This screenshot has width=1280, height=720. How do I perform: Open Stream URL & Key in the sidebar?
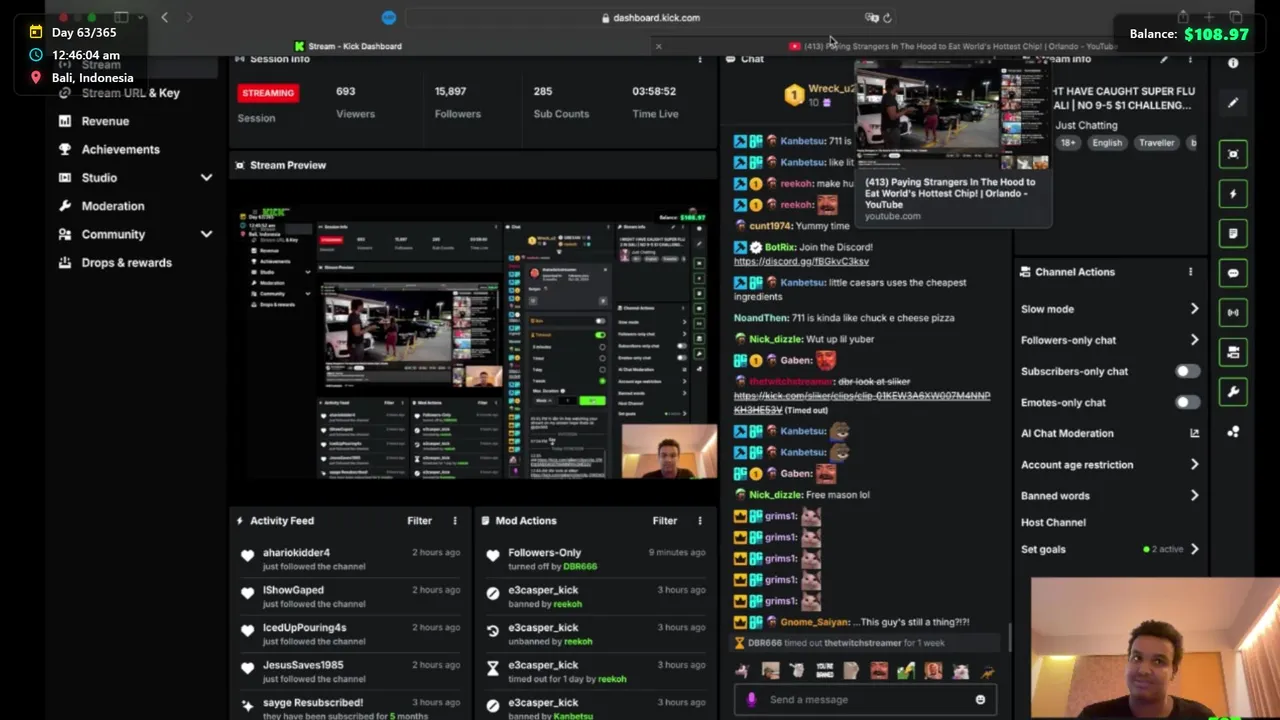[131, 93]
